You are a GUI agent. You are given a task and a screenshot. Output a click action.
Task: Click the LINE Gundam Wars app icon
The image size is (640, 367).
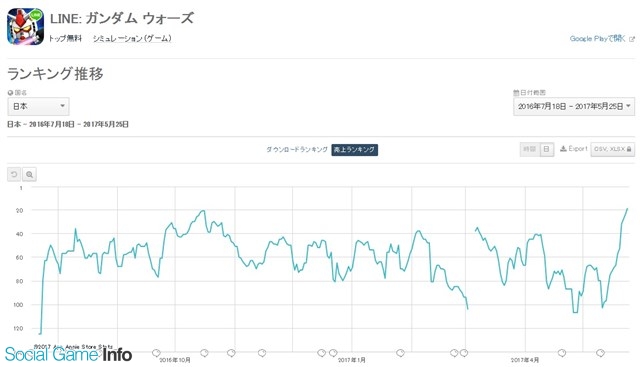click(x=25, y=26)
